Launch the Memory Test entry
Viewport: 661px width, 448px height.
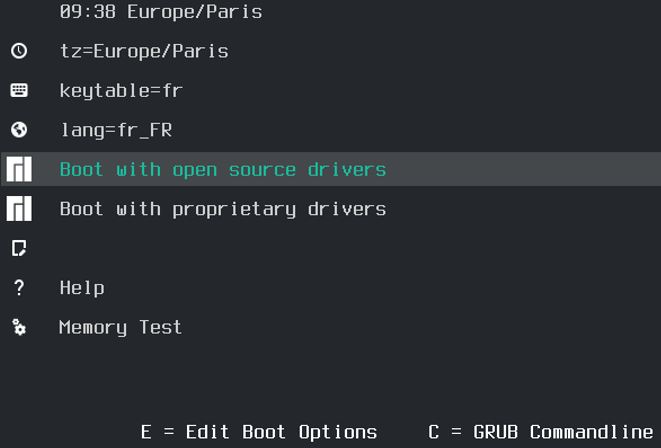pos(120,327)
